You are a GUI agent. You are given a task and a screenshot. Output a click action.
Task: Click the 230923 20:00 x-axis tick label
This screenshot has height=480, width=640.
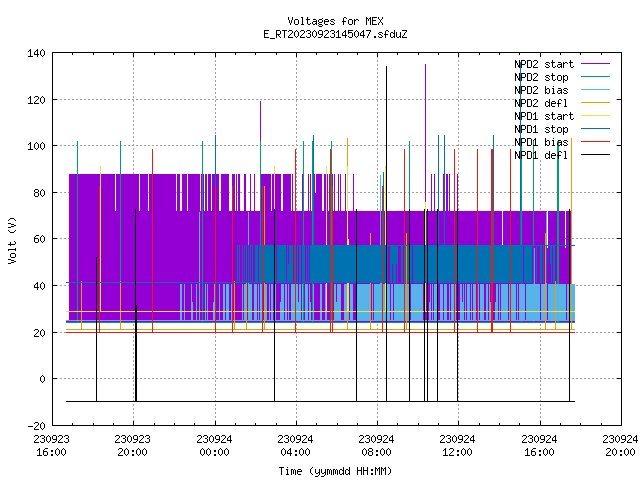[x=133, y=446]
